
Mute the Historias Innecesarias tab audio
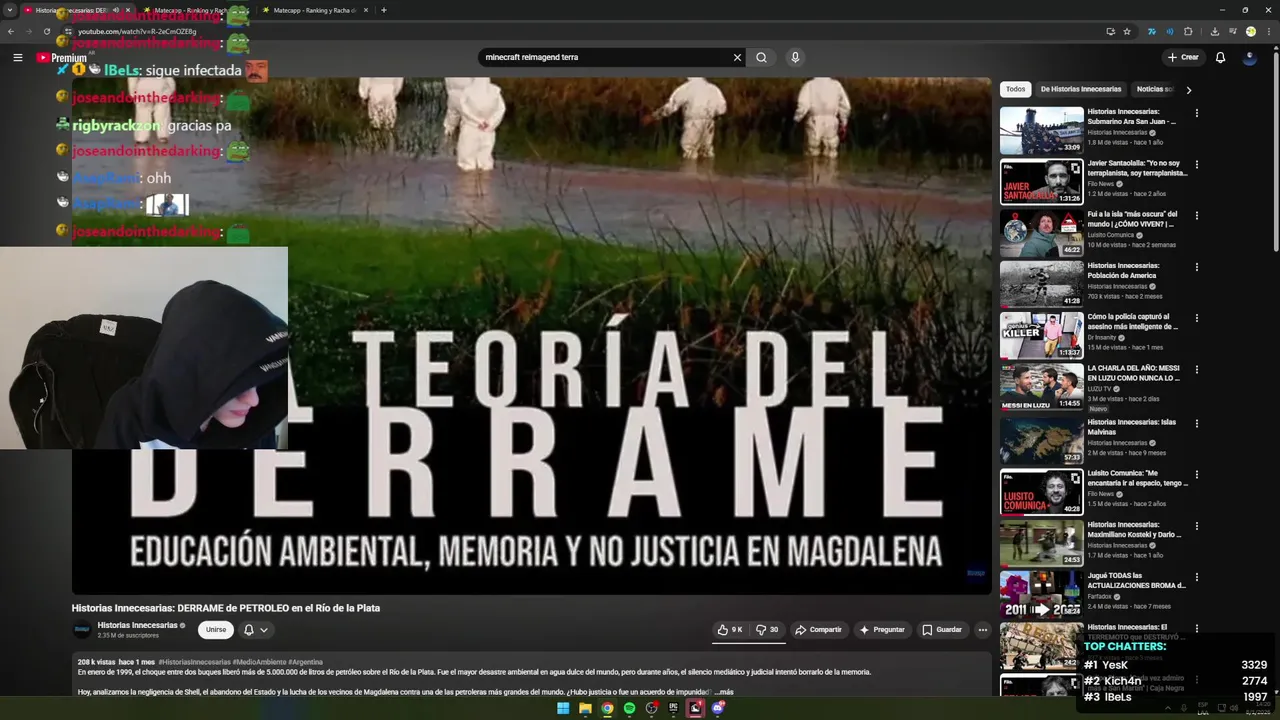(x=115, y=10)
